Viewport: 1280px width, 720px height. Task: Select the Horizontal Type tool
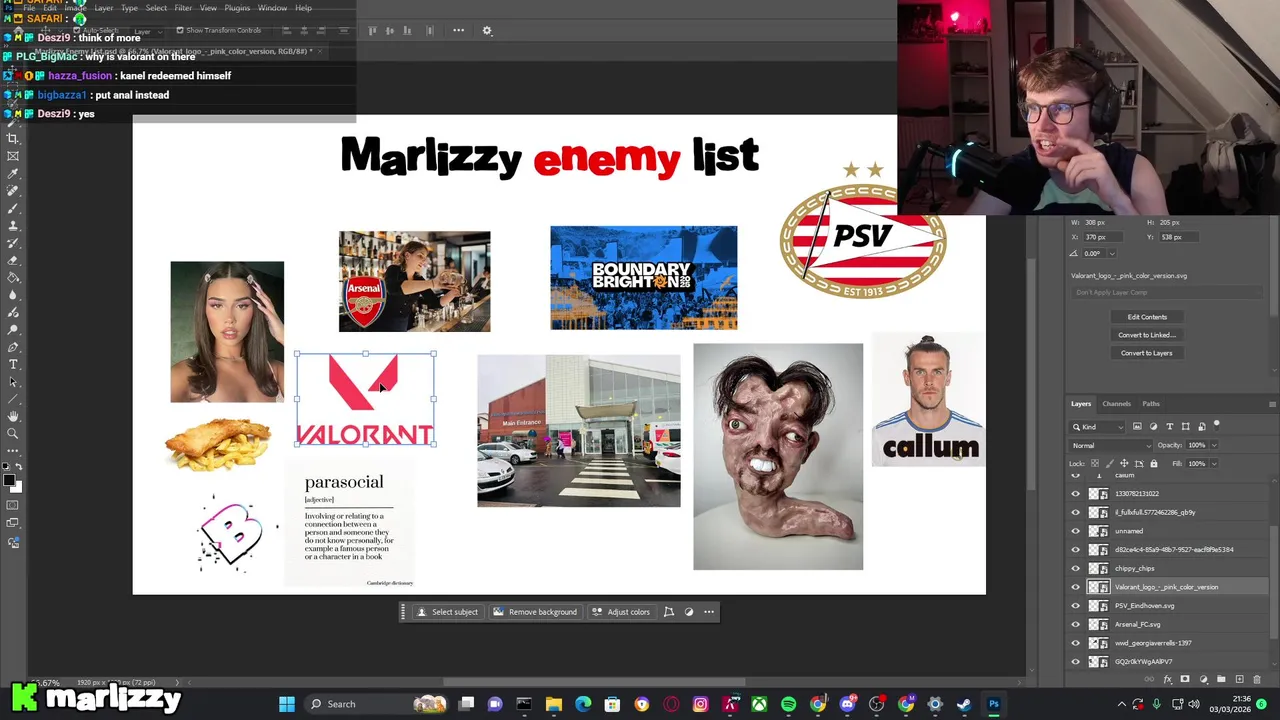[13, 363]
